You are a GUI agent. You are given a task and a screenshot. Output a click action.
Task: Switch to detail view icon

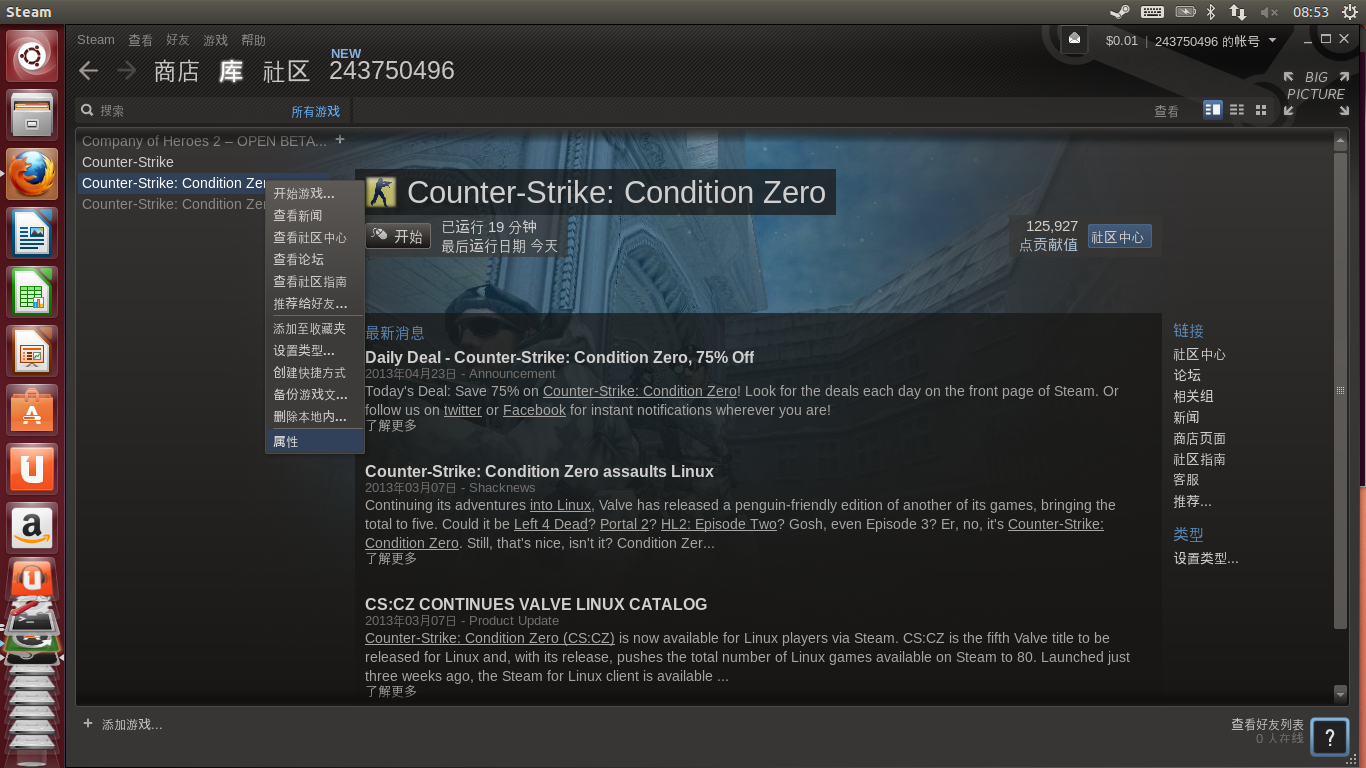1213,109
